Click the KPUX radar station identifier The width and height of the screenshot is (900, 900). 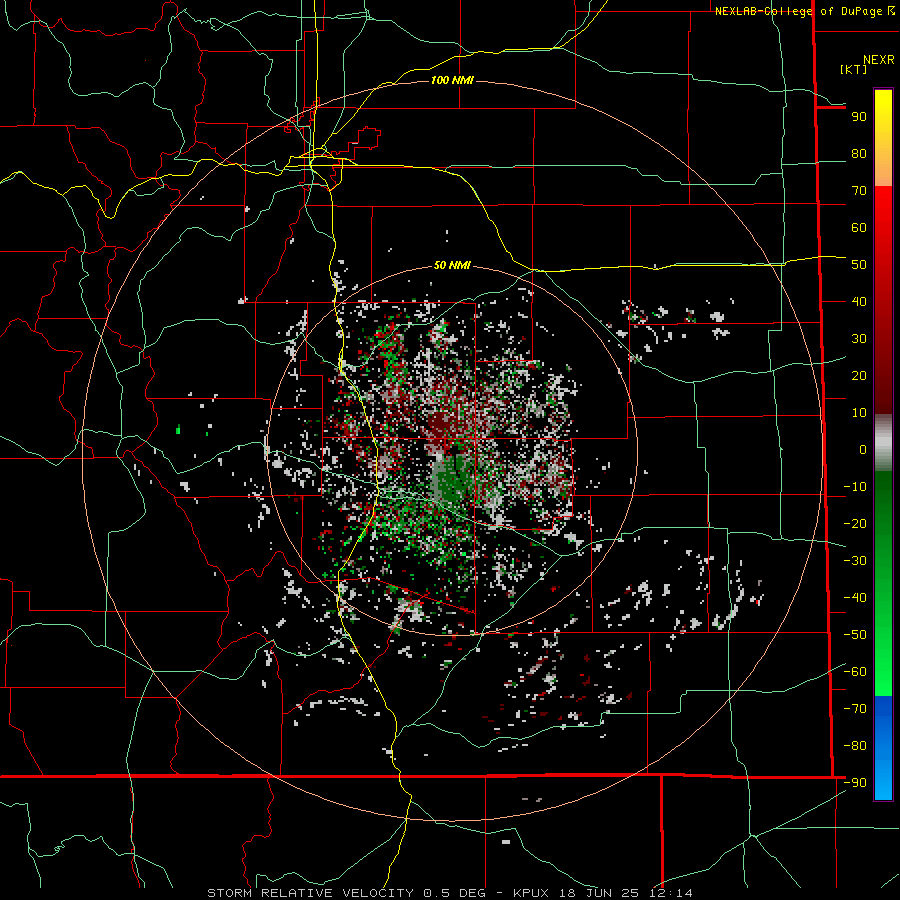point(533,893)
